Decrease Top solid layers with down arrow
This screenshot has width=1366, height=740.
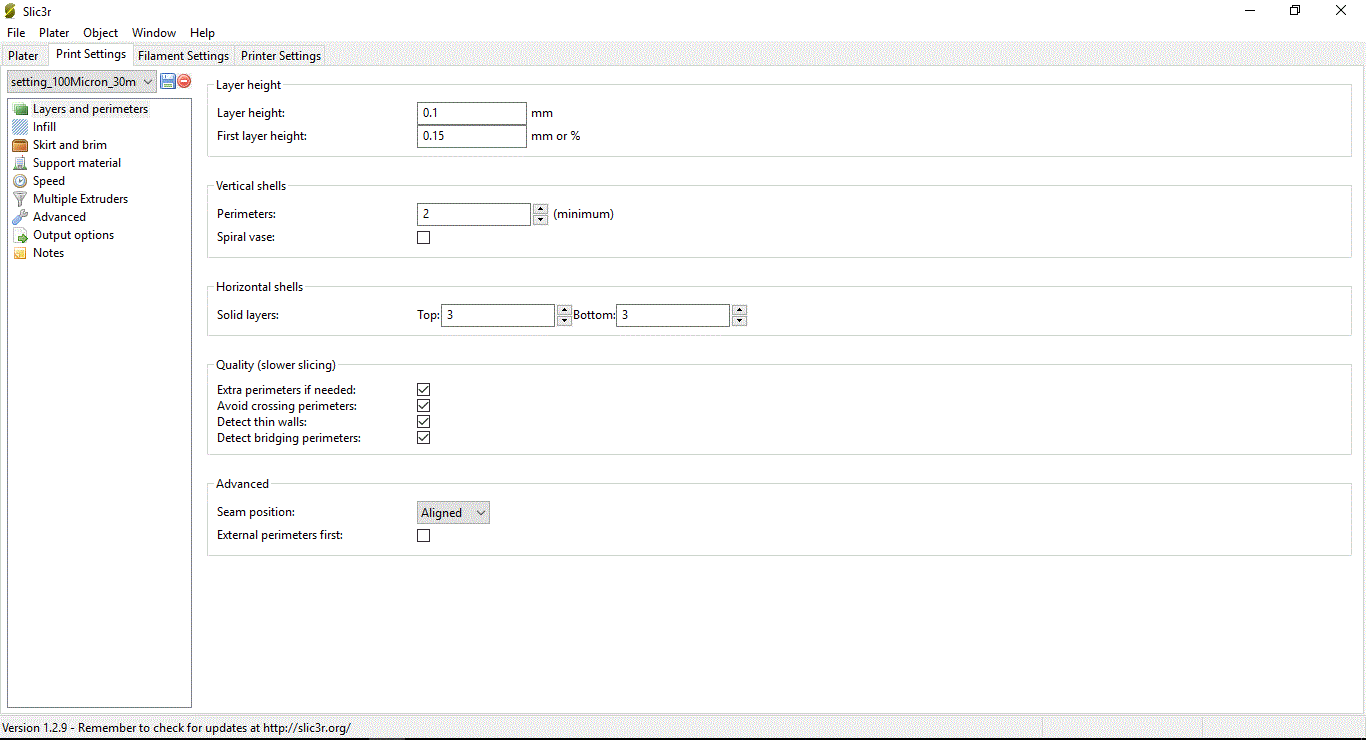pyautogui.click(x=564, y=321)
